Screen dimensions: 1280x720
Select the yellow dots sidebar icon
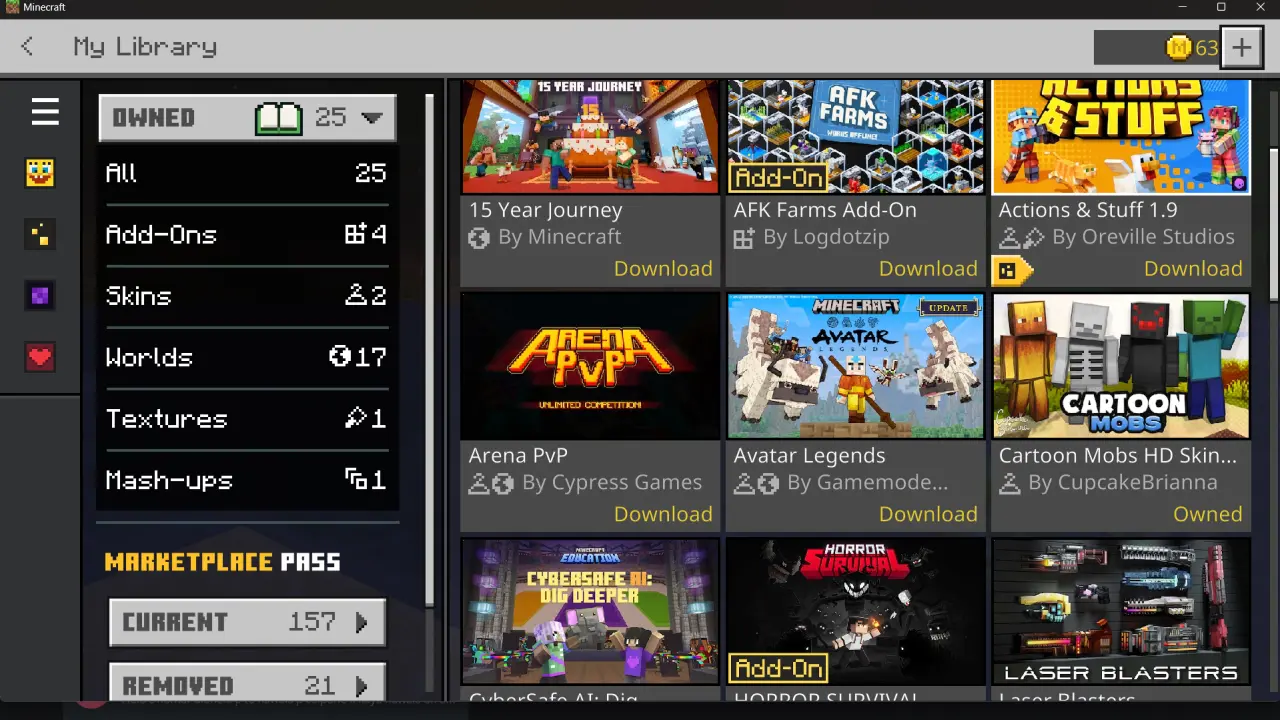point(40,235)
